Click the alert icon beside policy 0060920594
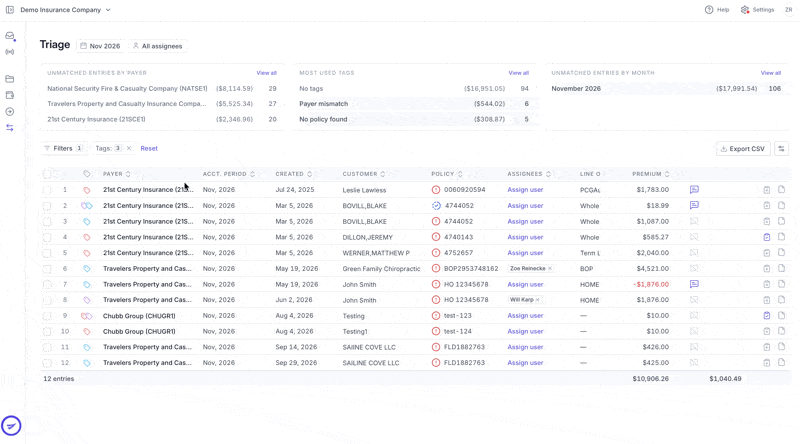This screenshot has width=800, height=444. point(436,189)
